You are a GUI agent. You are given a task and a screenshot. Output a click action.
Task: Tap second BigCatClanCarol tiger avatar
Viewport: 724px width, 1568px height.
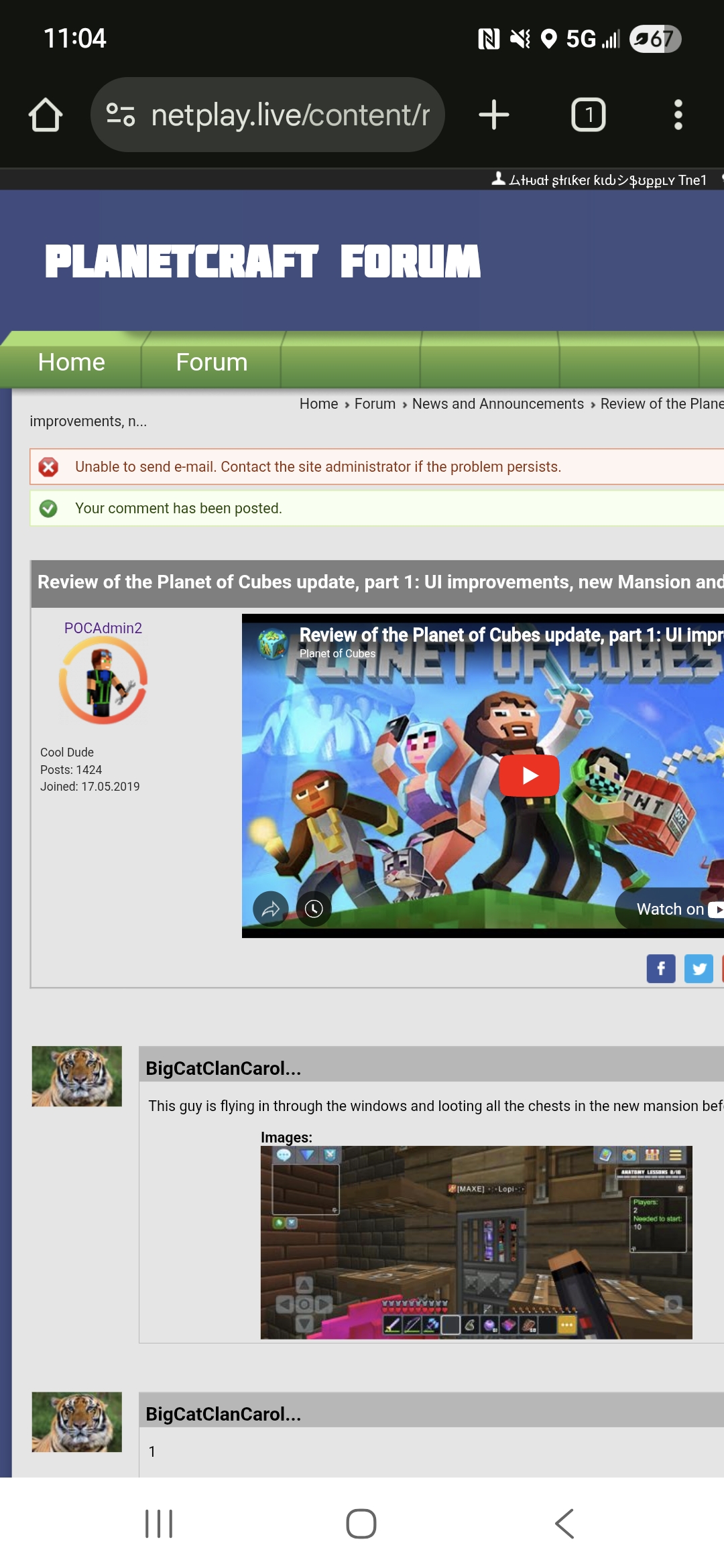[77, 1422]
